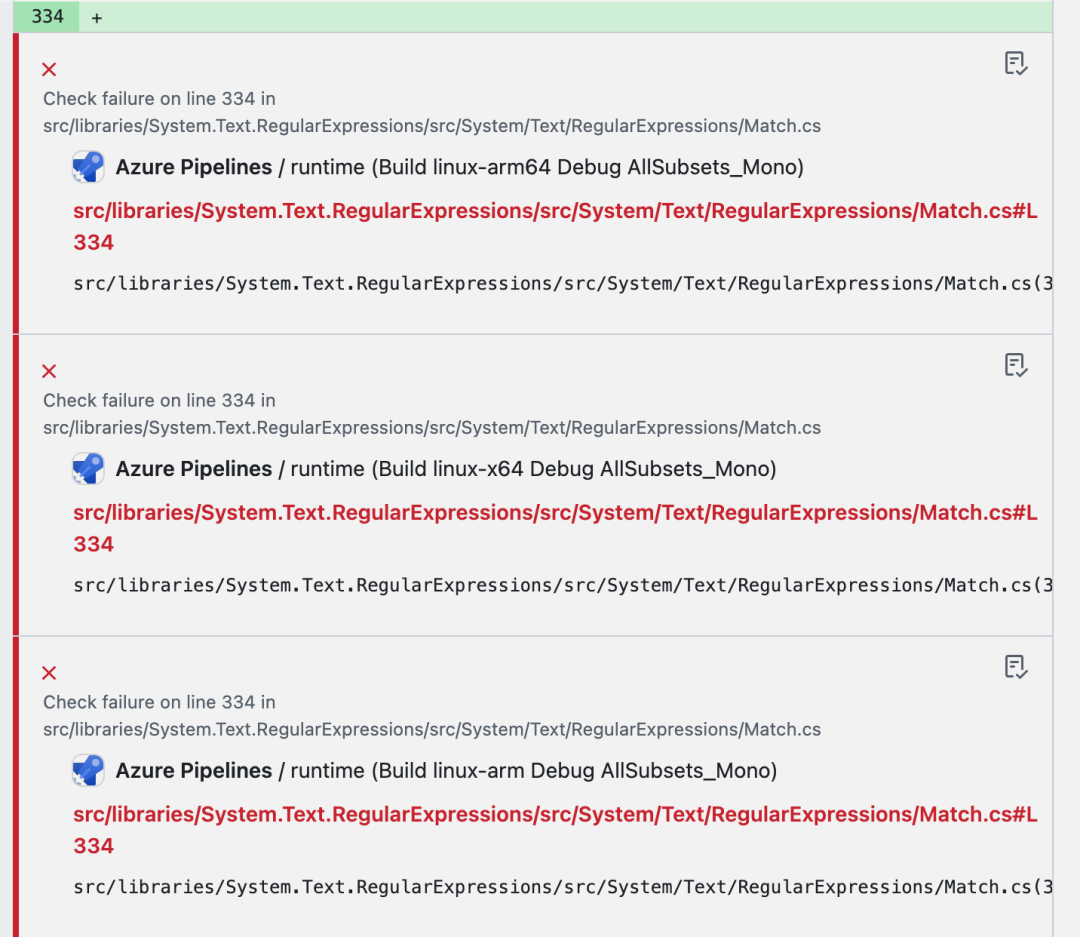The width and height of the screenshot is (1080, 937).
Task: Click the failure X icon for linux-arm build
Action: click(49, 673)
